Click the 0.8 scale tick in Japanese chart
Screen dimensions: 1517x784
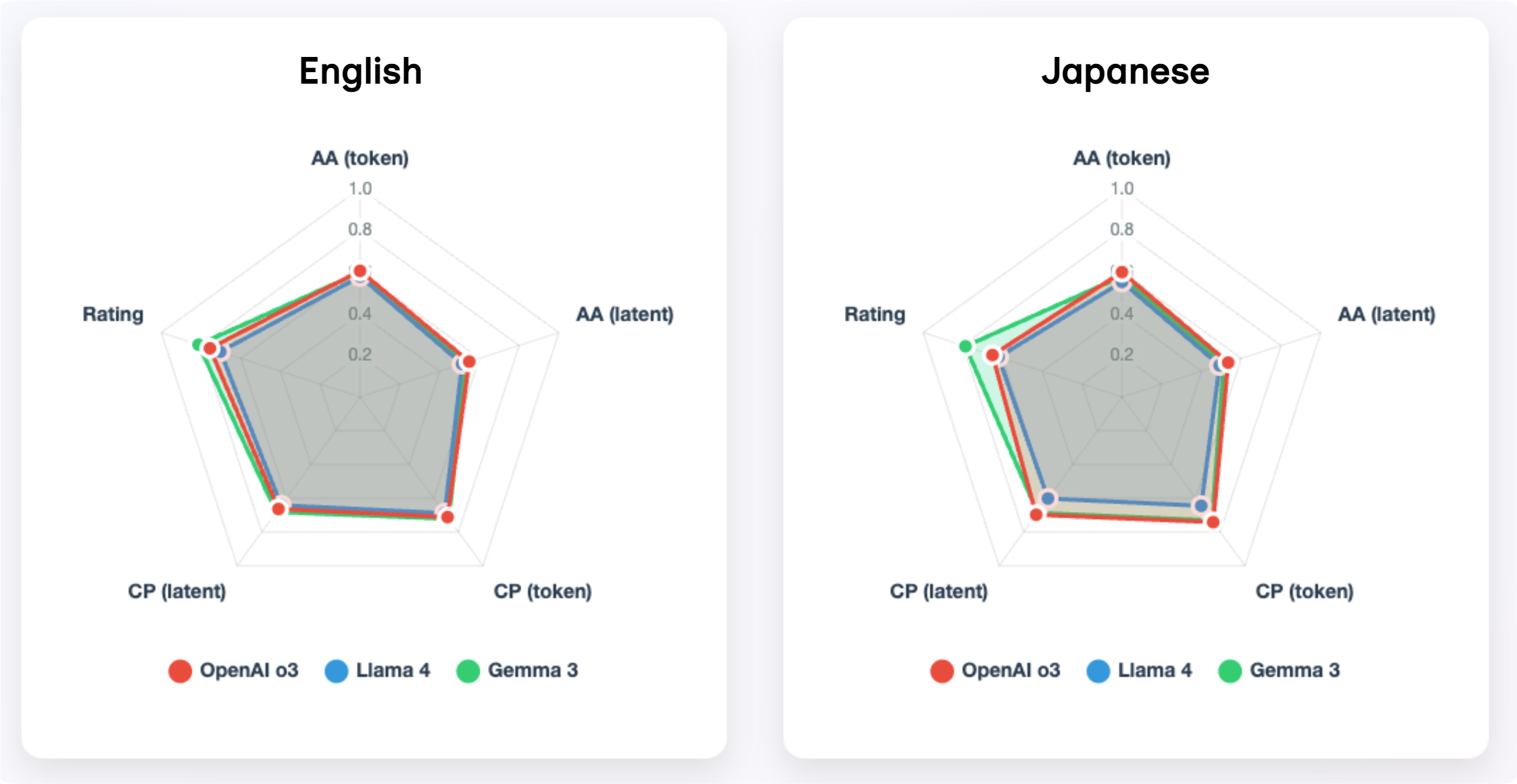click(x=1121, y=229)
